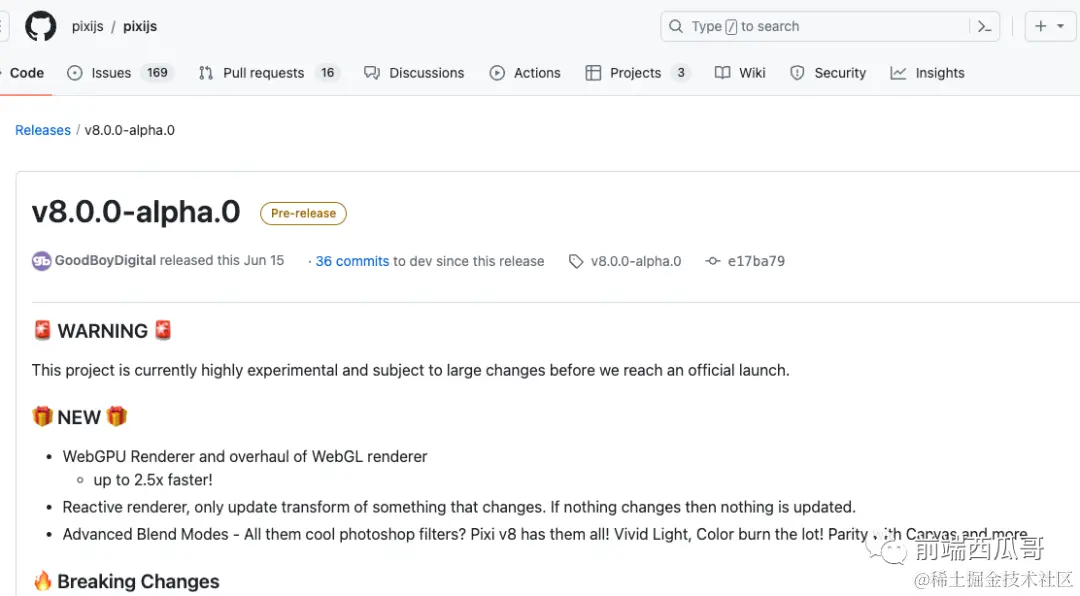Click the WARNING heading
The width and height of the screenshot is (1080, 596).
102,331
